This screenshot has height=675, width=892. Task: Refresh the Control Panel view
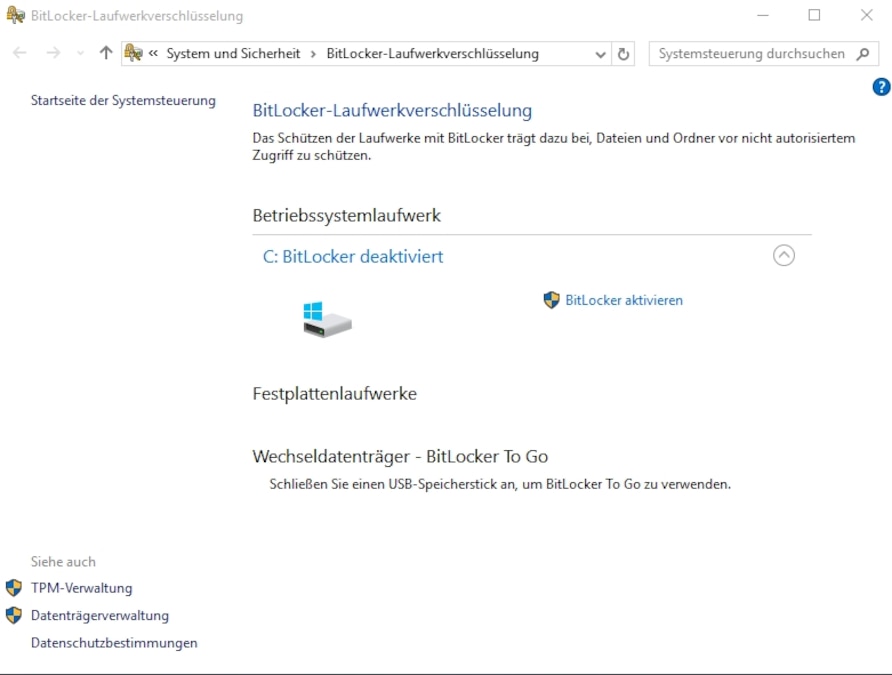coord(623,54)
